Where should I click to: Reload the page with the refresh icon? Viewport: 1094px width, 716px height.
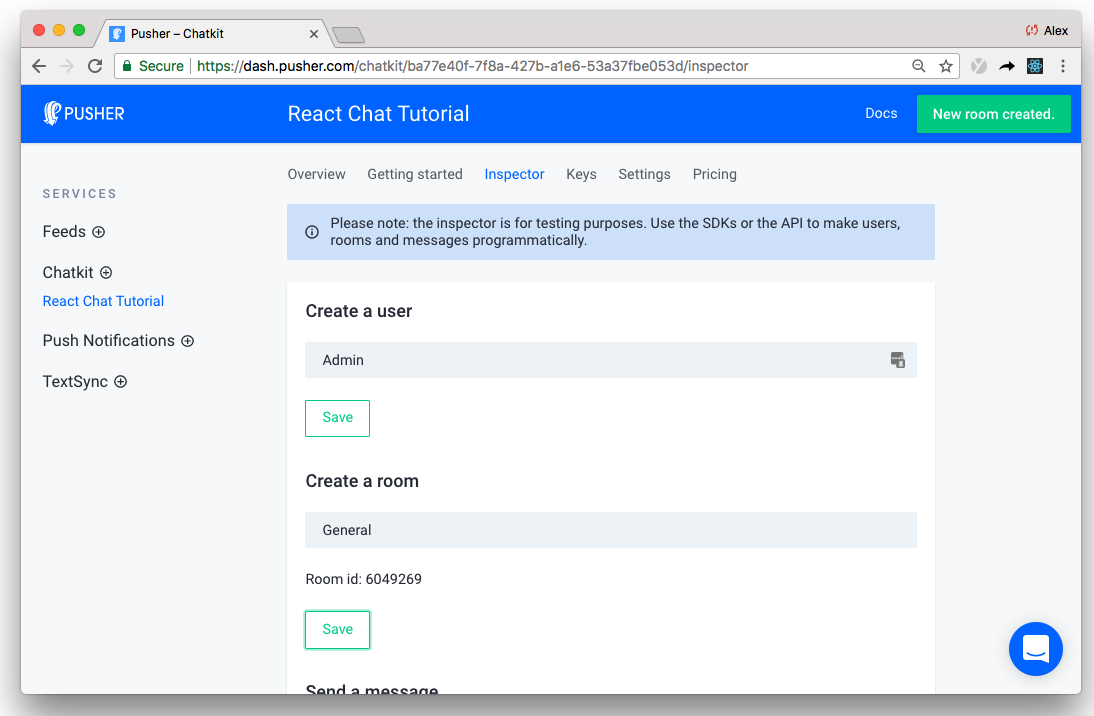pyautogui.click(x=95, y=66)
